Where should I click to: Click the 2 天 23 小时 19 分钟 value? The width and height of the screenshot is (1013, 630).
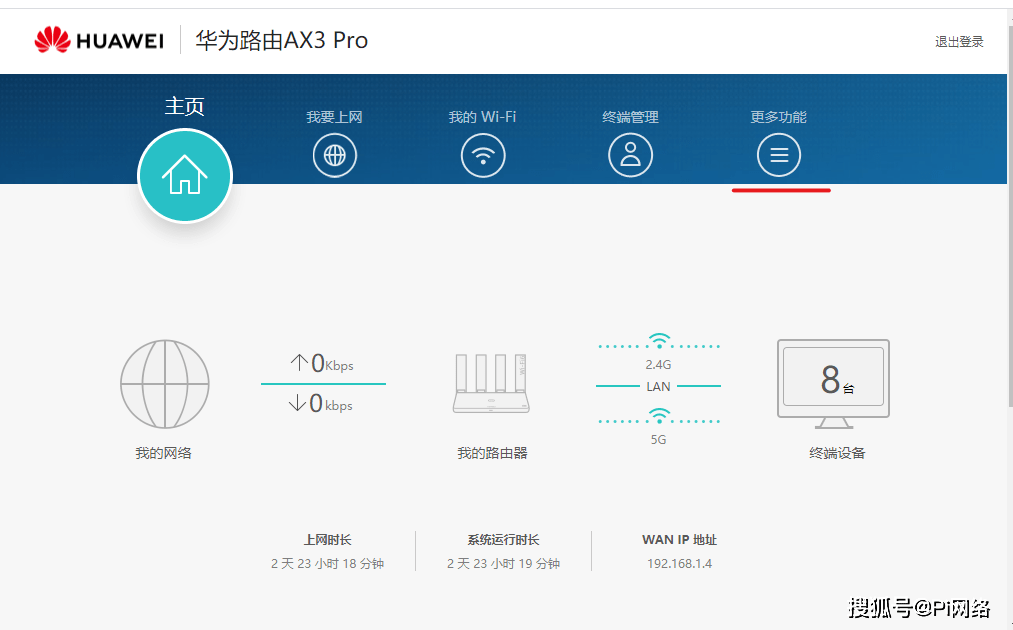coord(503,563)
